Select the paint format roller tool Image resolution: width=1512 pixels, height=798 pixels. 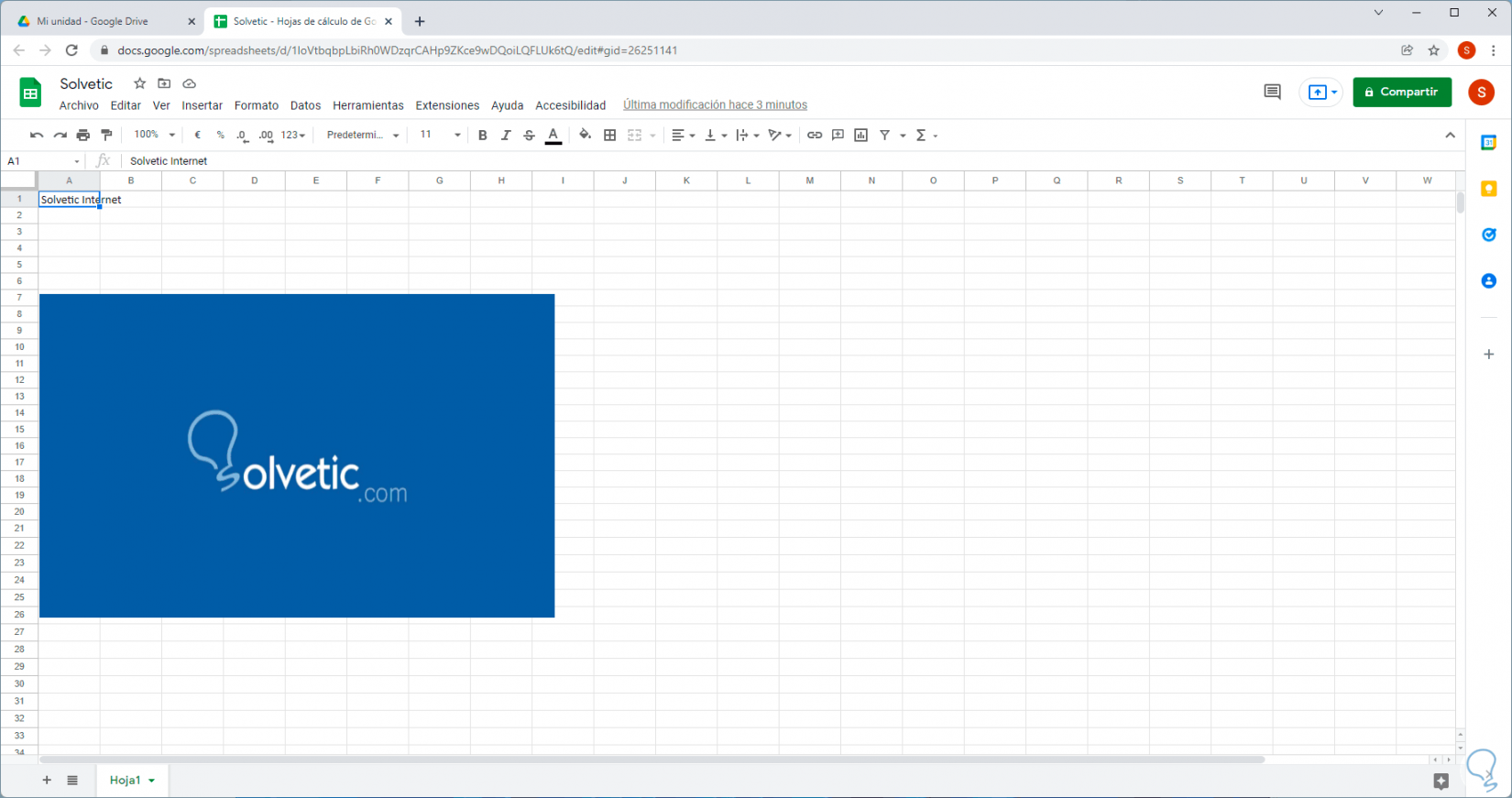click(x=106, y=136)
